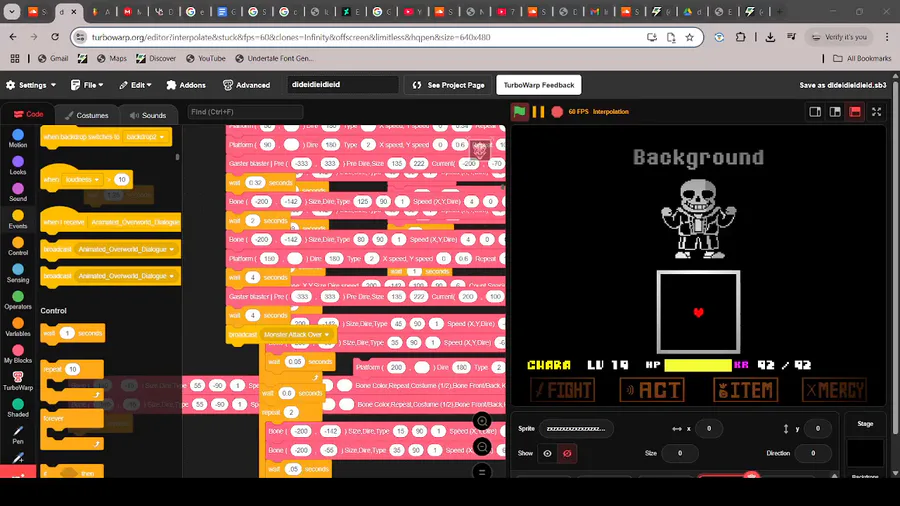Open the Gmail bookmark

[53, 59]
